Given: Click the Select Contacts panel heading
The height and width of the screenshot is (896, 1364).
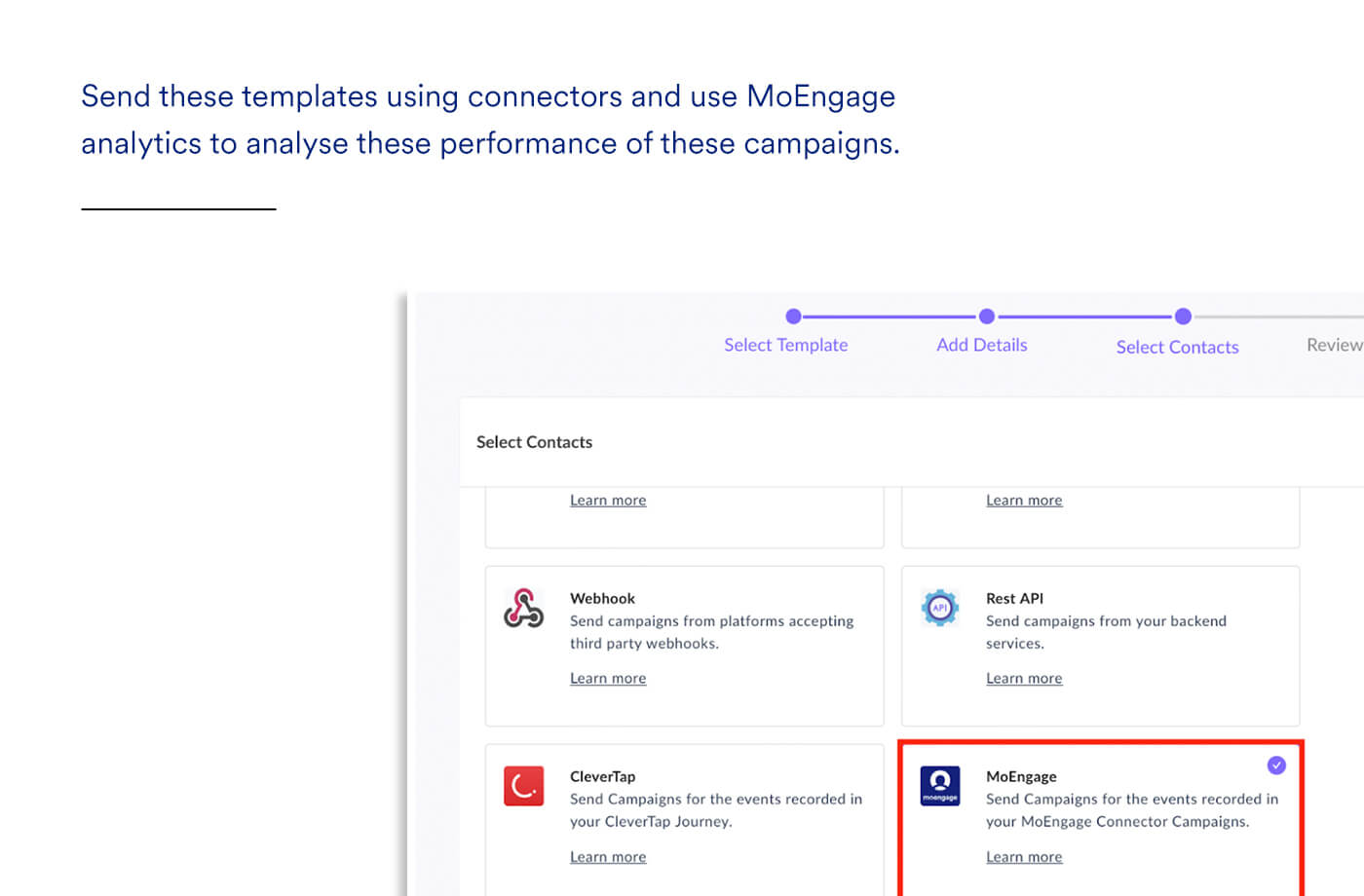Looking at the screenshot, I should click(534, 442).
